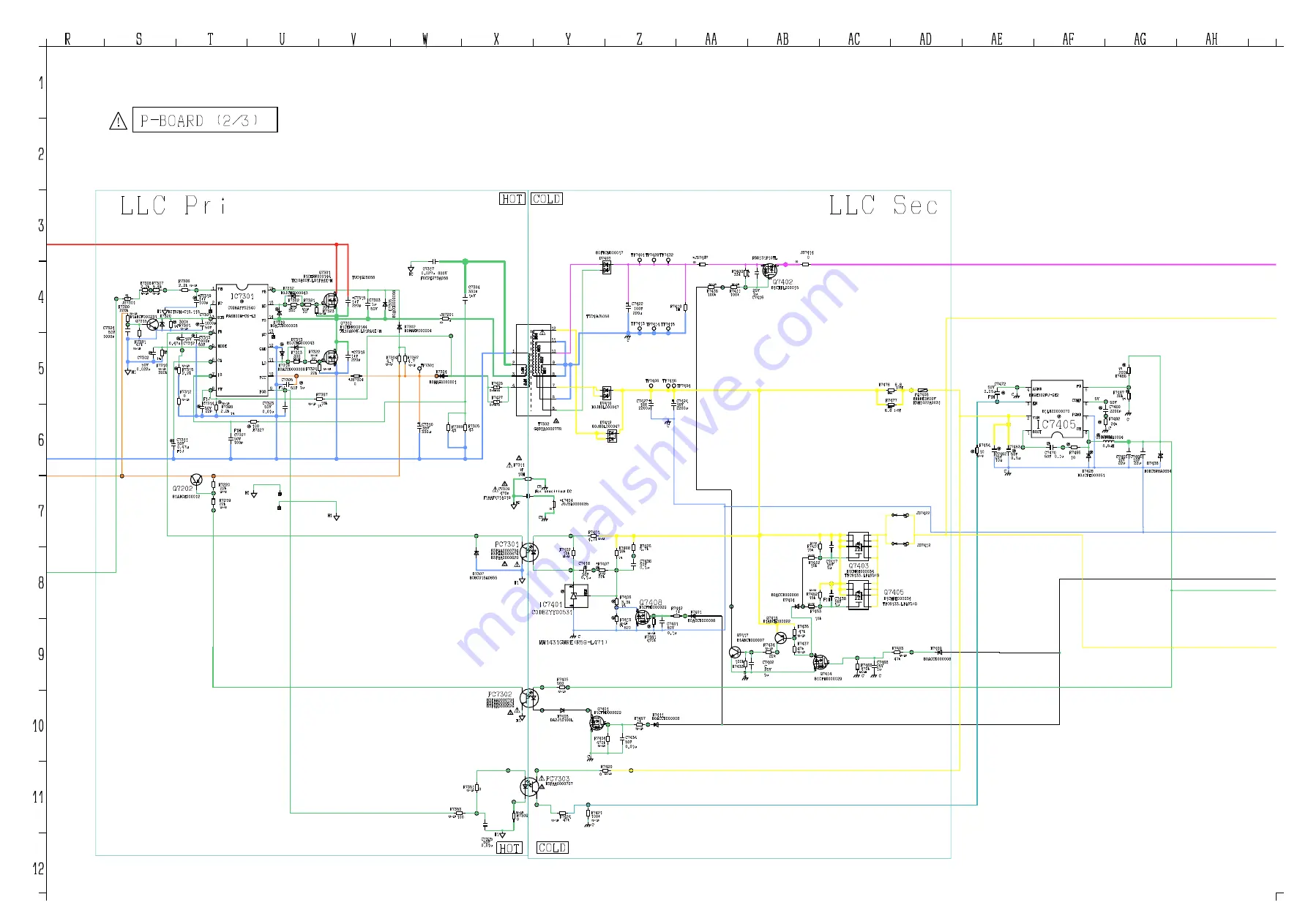Click the D7403 rectifier diode symbol
This screenshot has width=1308, height=924.
[x=606, y=268]
